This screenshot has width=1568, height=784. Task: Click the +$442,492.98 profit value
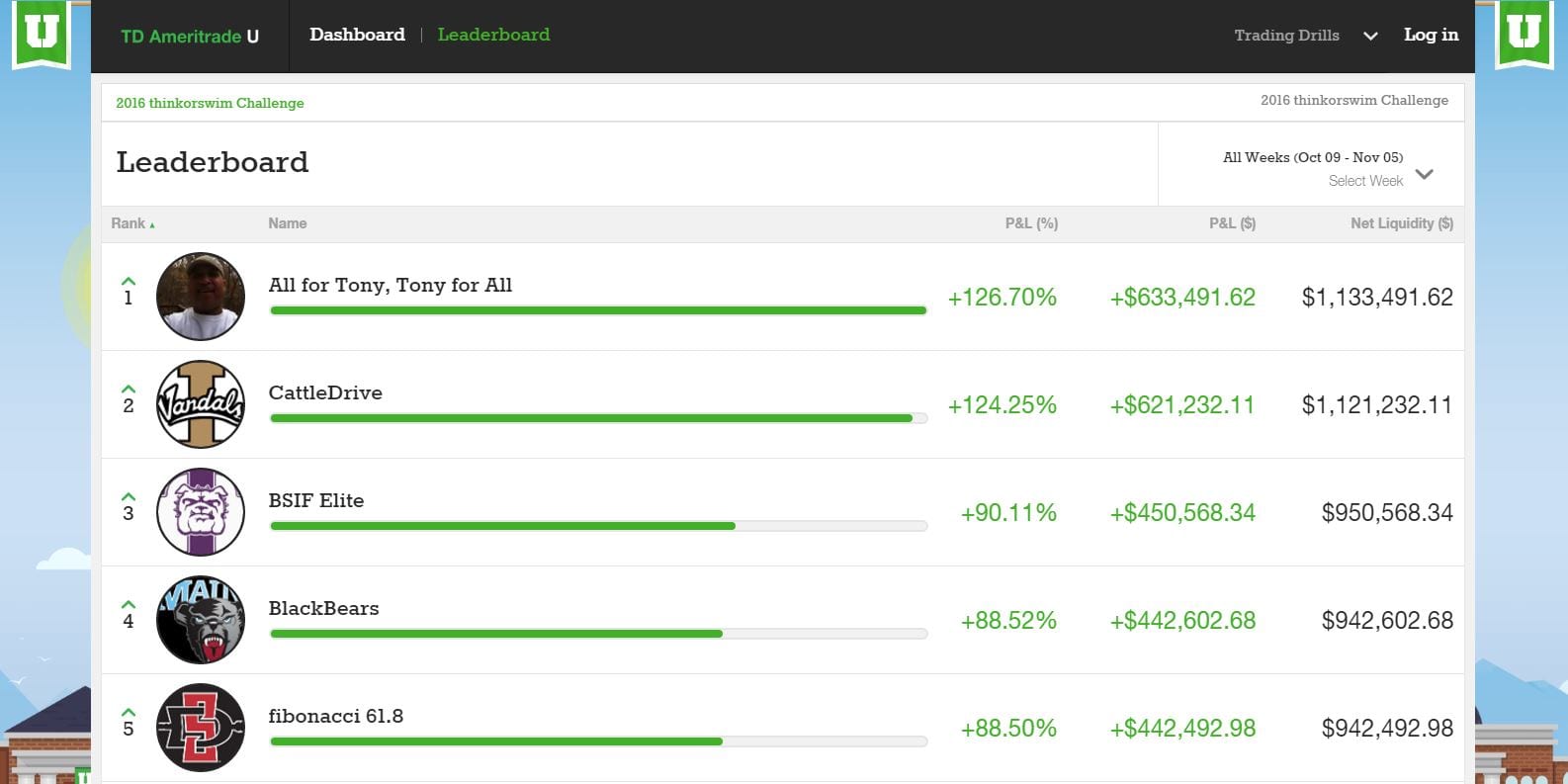point(1182,728)
